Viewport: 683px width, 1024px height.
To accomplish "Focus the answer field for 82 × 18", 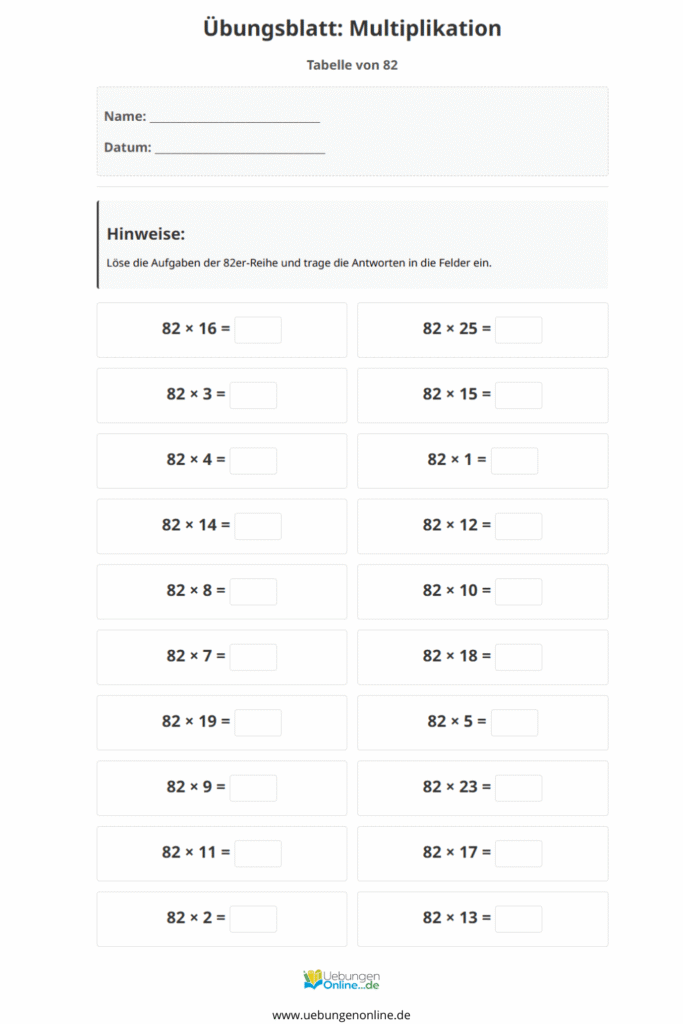I will coord(518,657).
